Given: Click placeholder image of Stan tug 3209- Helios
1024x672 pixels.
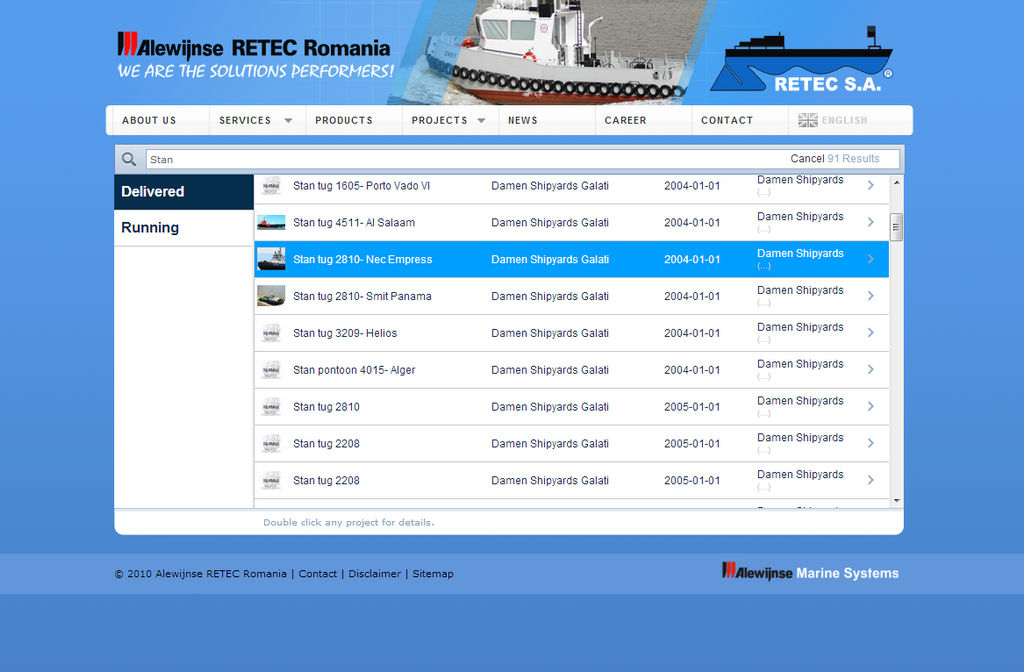Looking at the screenshot, I should click(271, 333).
